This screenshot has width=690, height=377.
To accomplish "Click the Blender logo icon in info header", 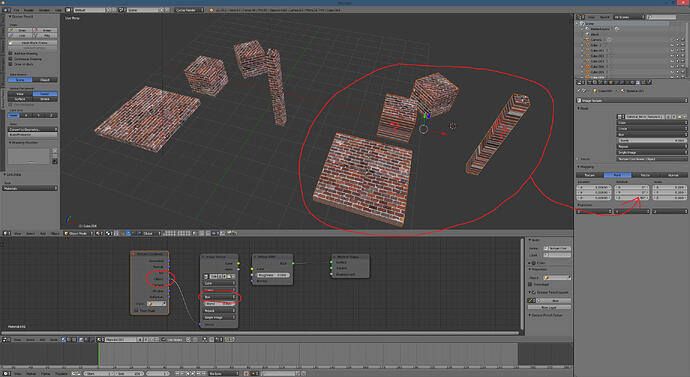I will point(211,10).
